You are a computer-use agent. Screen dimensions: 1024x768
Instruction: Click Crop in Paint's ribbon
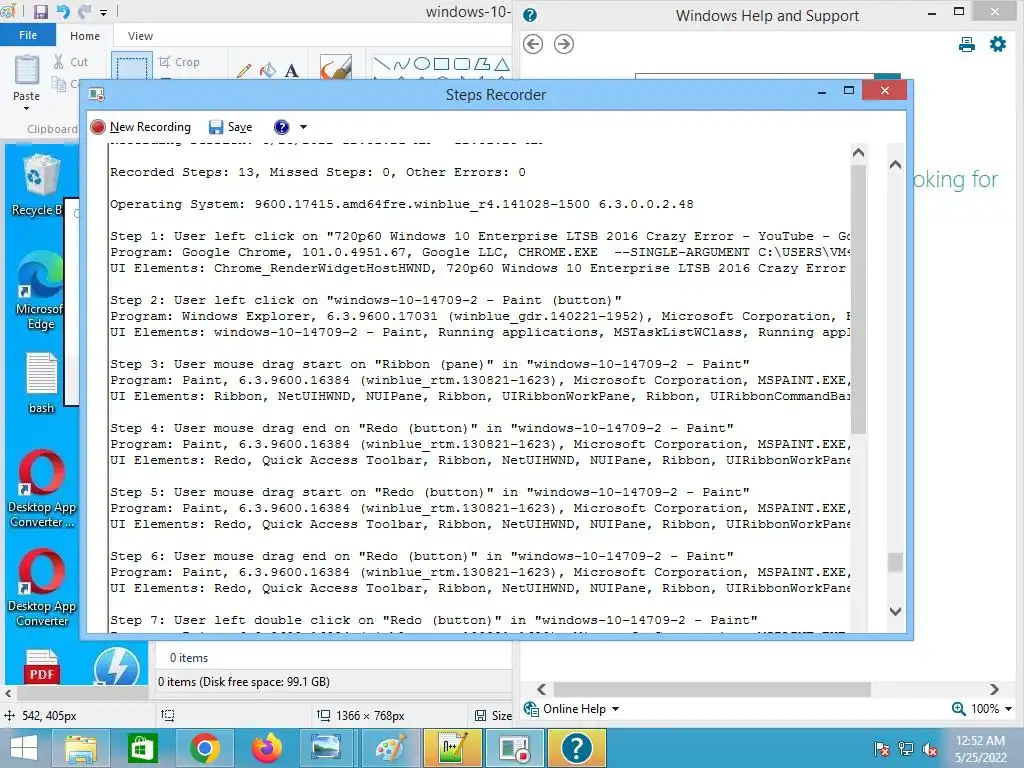coord(179,62)
